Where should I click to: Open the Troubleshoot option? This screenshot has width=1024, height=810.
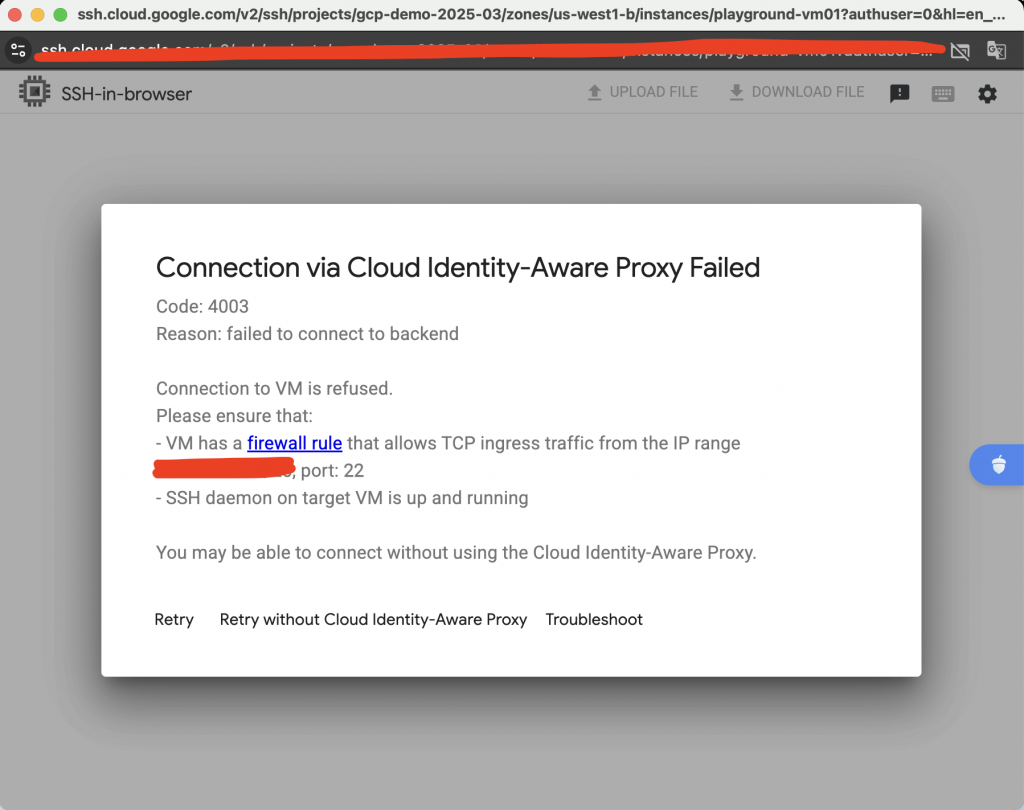pos(594,620)
